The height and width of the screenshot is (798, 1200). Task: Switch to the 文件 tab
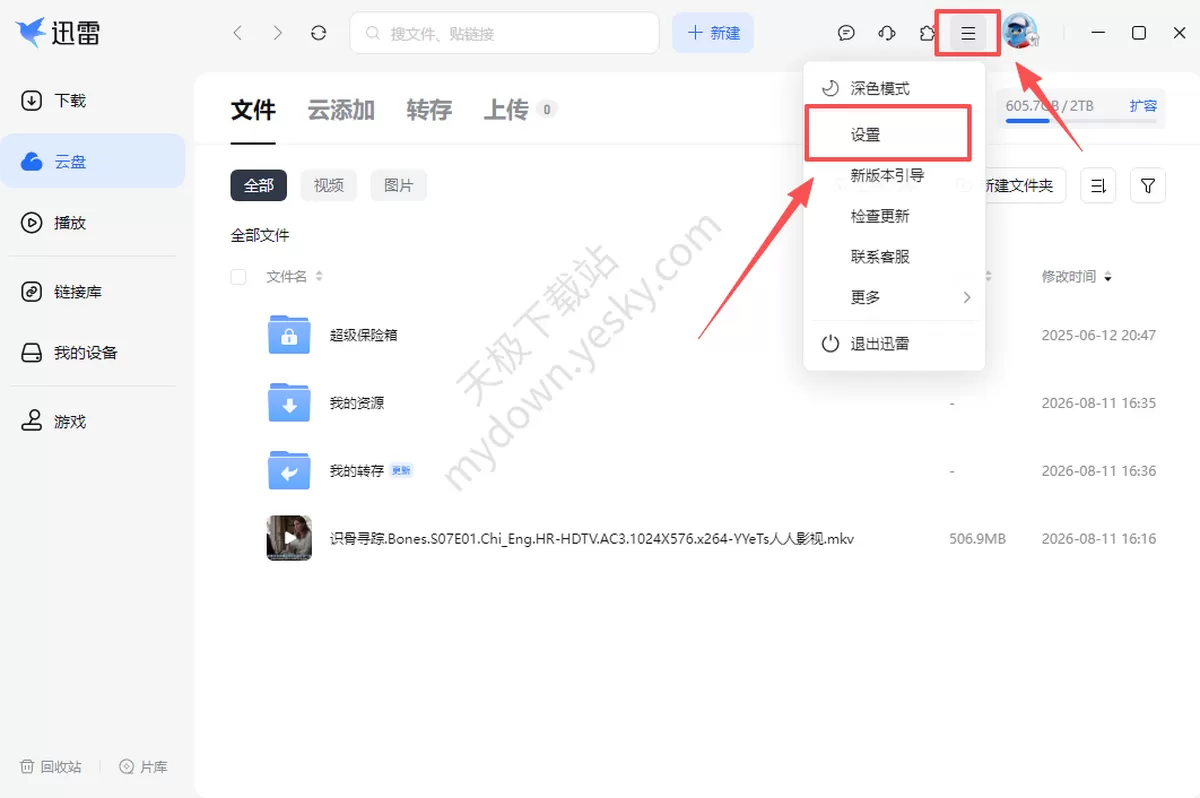253,110
